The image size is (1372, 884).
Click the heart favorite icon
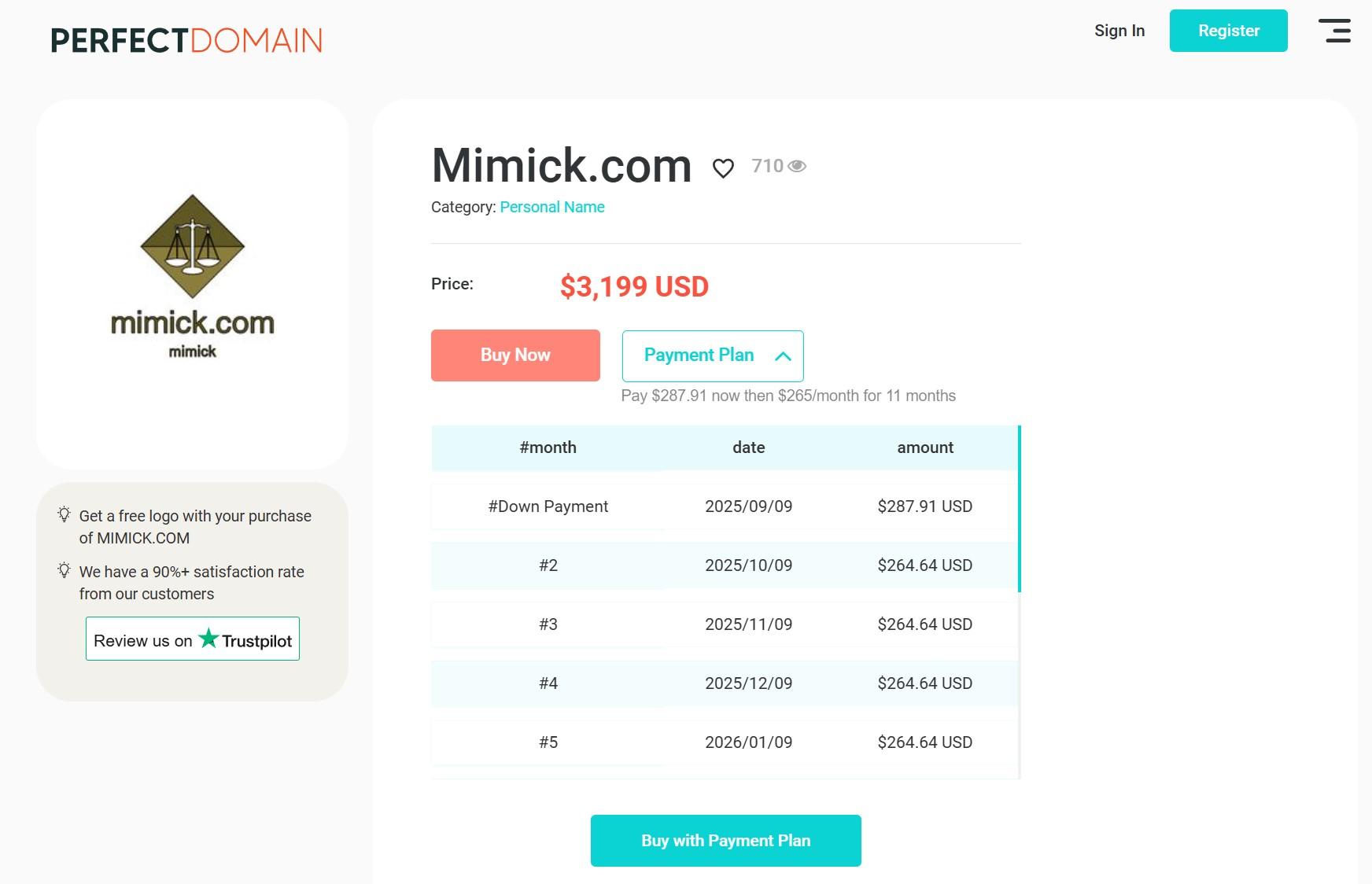pos(723,168)
